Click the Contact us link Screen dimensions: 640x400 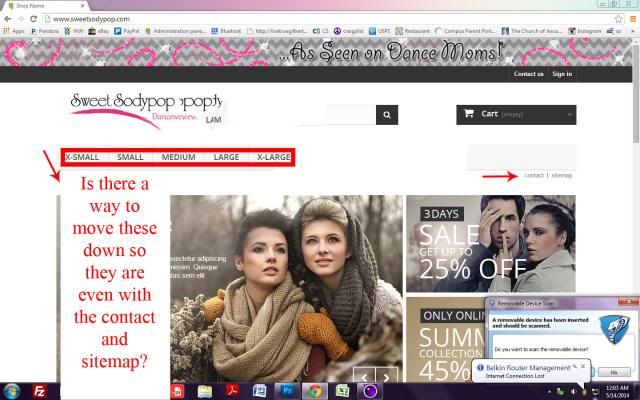[528, 74]
